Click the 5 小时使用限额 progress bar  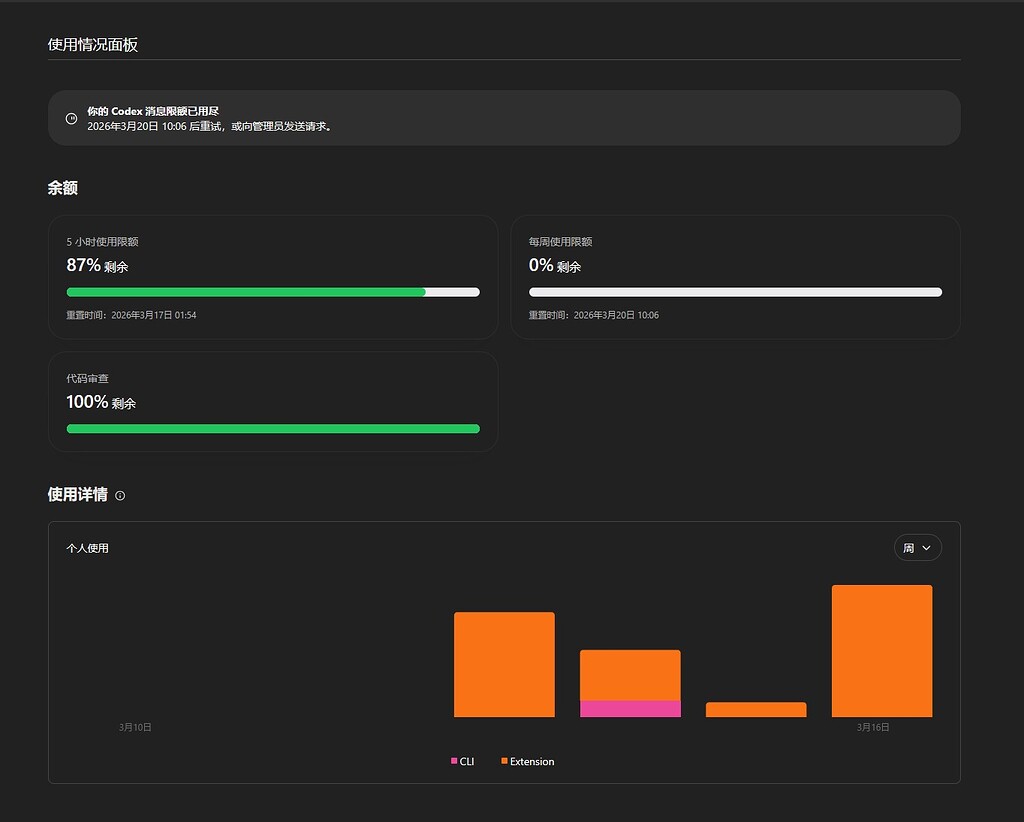coord(273,292)
